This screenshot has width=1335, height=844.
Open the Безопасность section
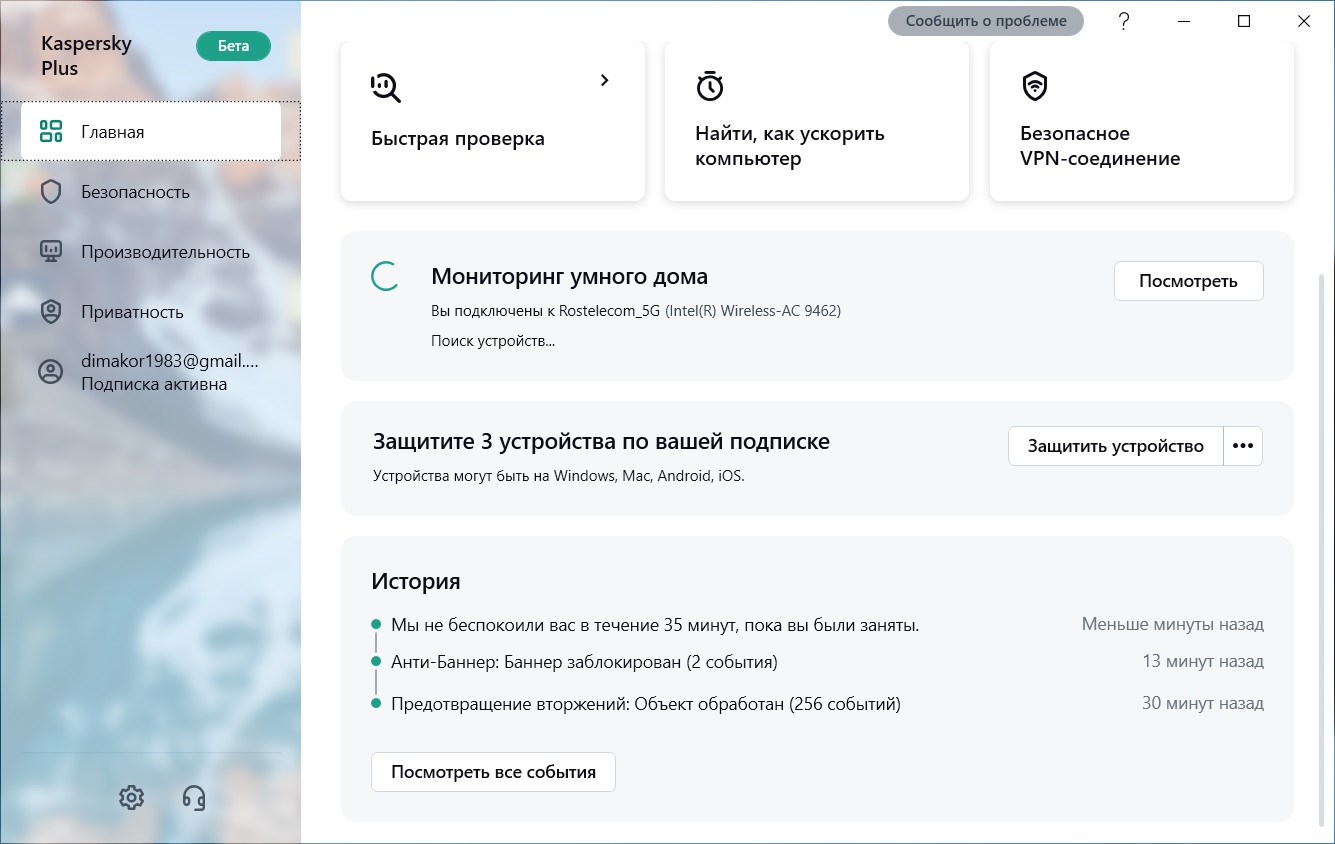[x=150, y=192]
